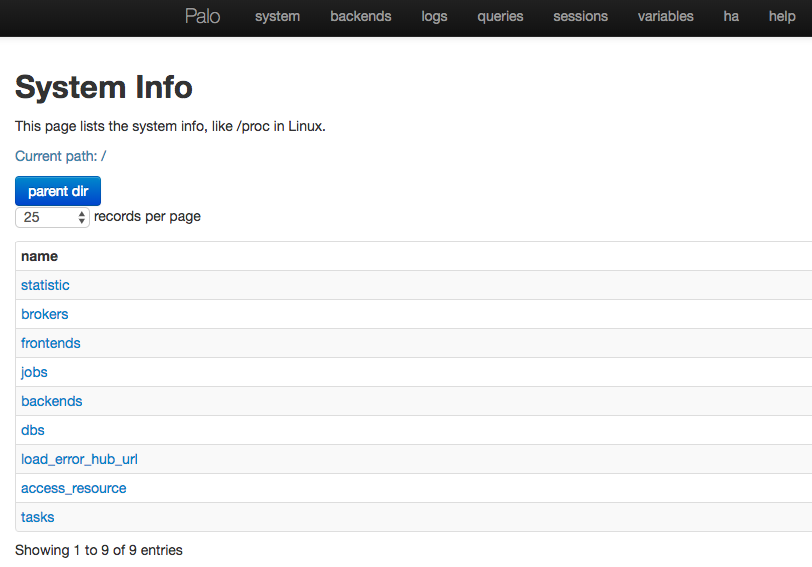Switch to the sessions page
Image resolution: width=812 pixels, height=567 pixels.
580,16
